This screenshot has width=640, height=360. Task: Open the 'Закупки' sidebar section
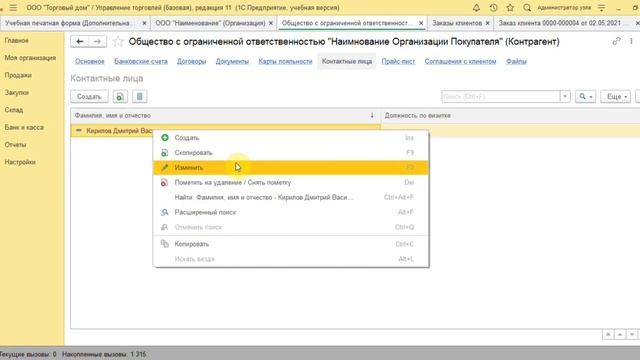pos(17,93)
